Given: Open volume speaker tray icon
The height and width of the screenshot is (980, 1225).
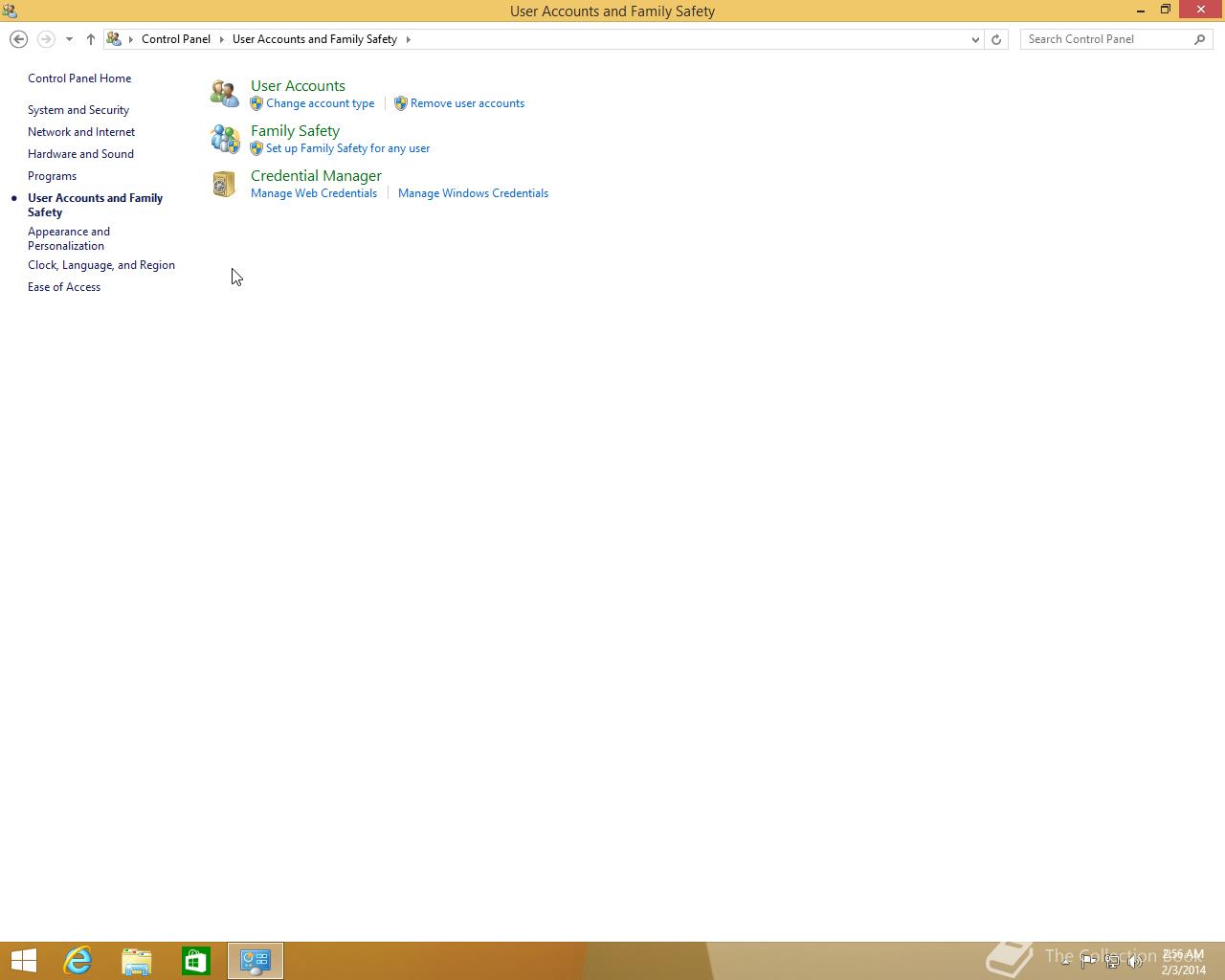Looking at the screenshot, I should point(1135,962).
